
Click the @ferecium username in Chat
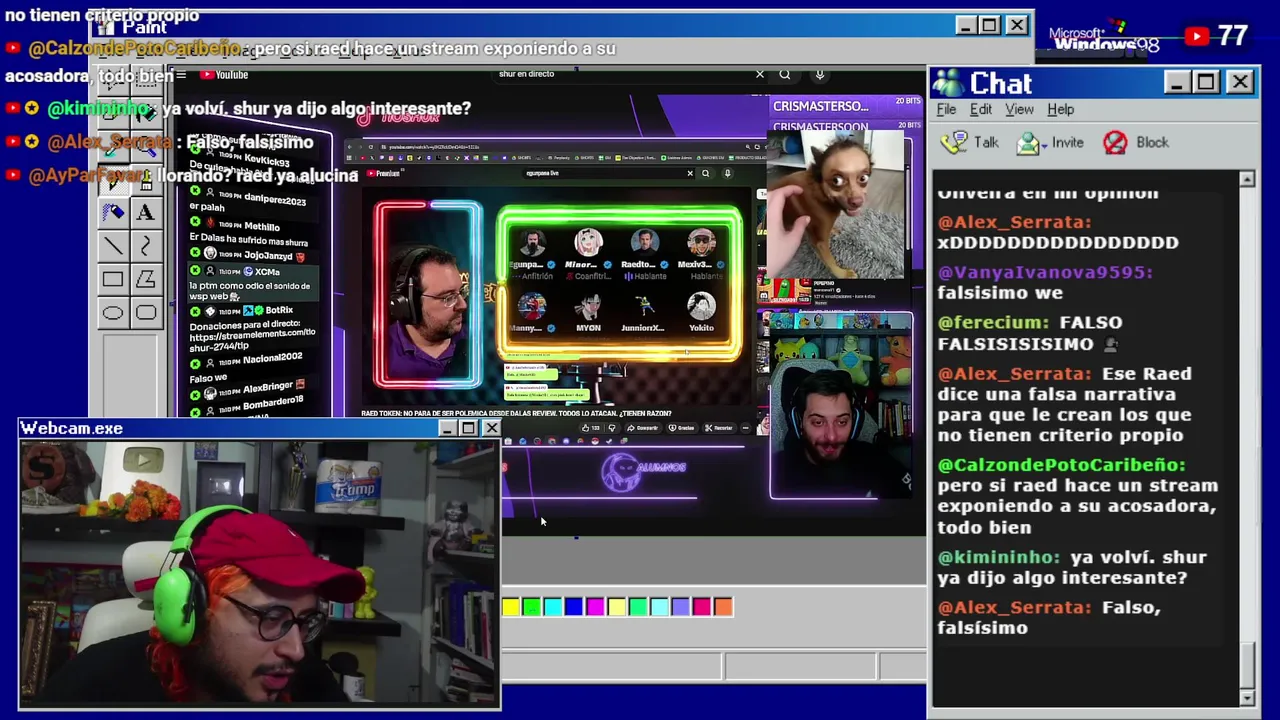click(x=994, y=322)
